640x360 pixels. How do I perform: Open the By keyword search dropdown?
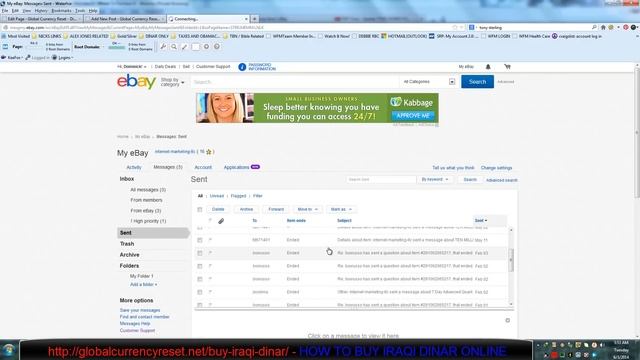click(x=435, y=180)
